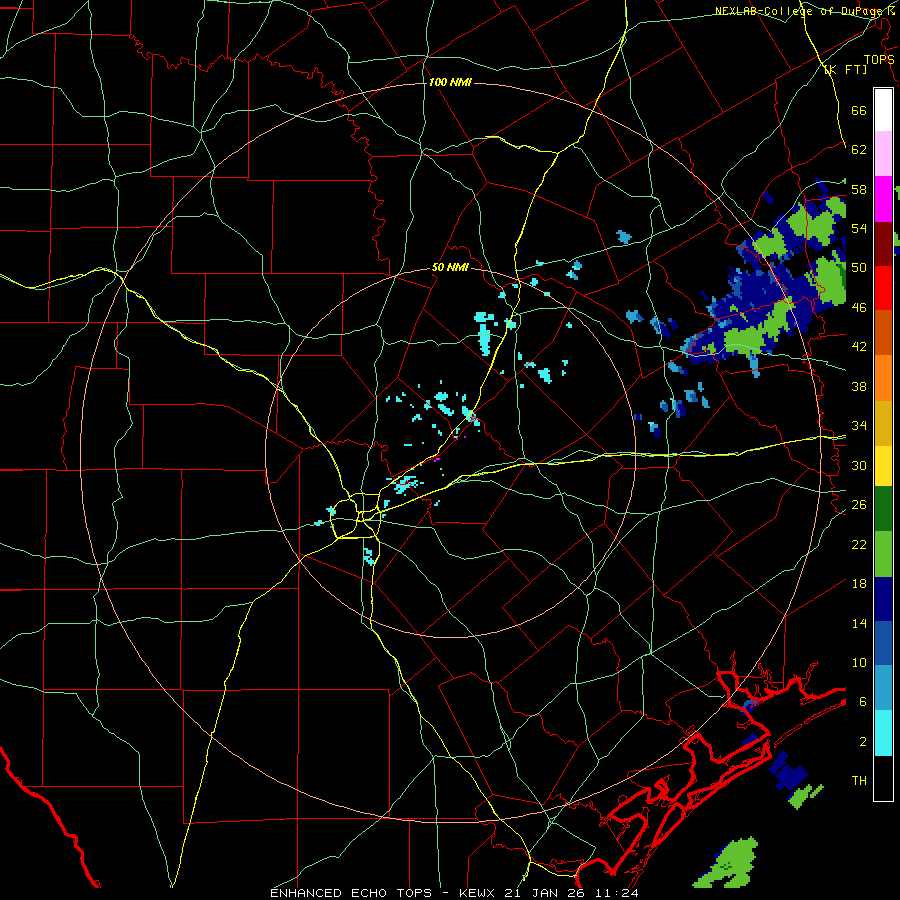Viewport: 900px width, 900px height.
Task: Select the light blue legend swatch
Action: [883, 688]
